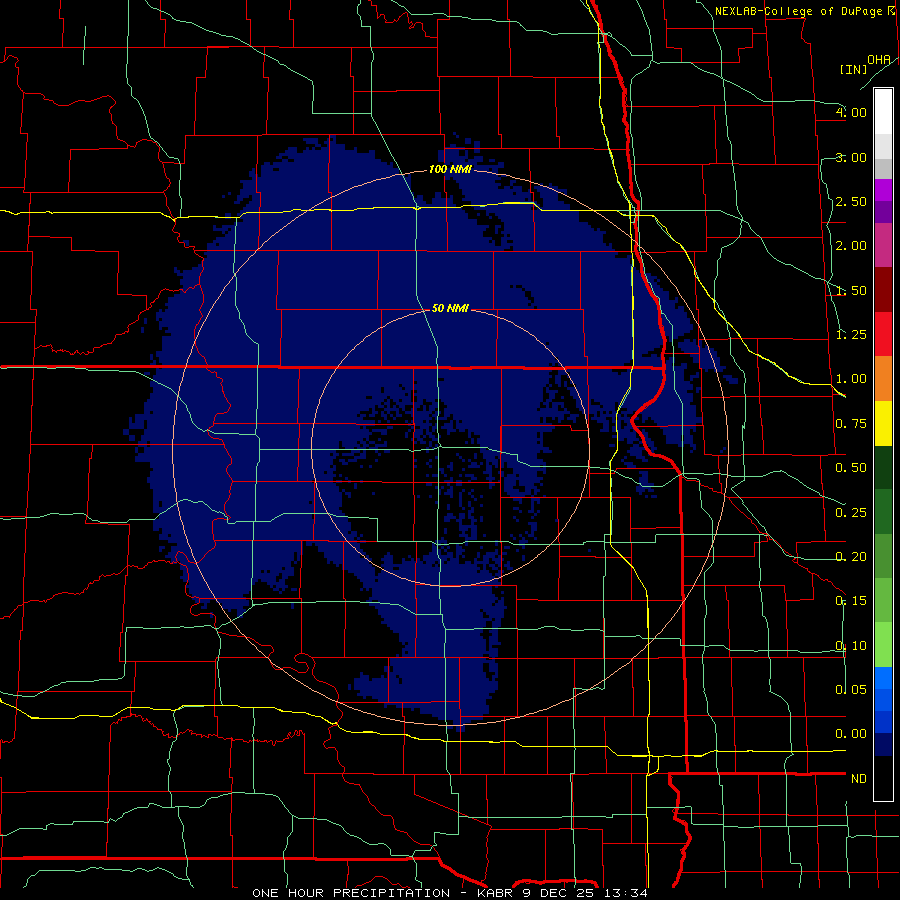The width and height of the screenshot is (900, 900).
Task: Click the 1.25 legend value
Action: pos(851,335)
